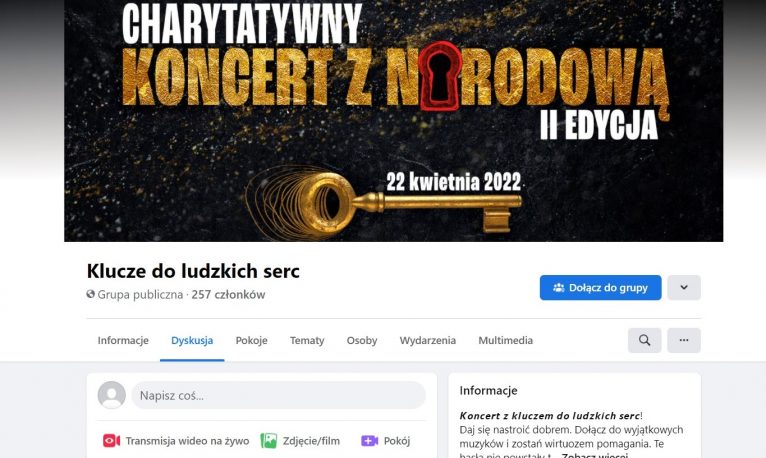Open the Pokoje tab
This screenshot has width=766, height=458.
pos(252,340)
